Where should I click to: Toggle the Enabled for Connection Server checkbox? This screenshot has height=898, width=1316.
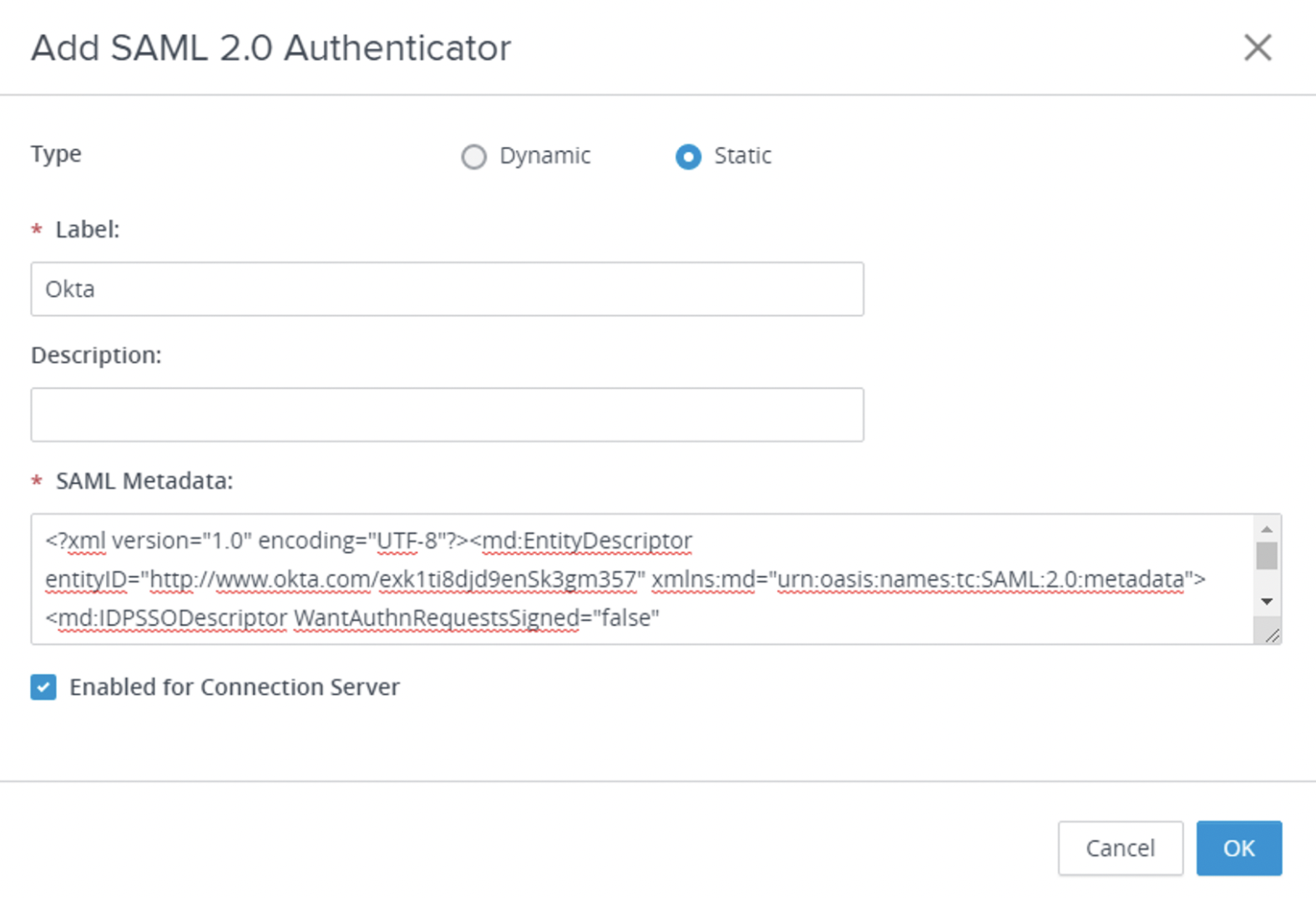(x=43, y=687)
